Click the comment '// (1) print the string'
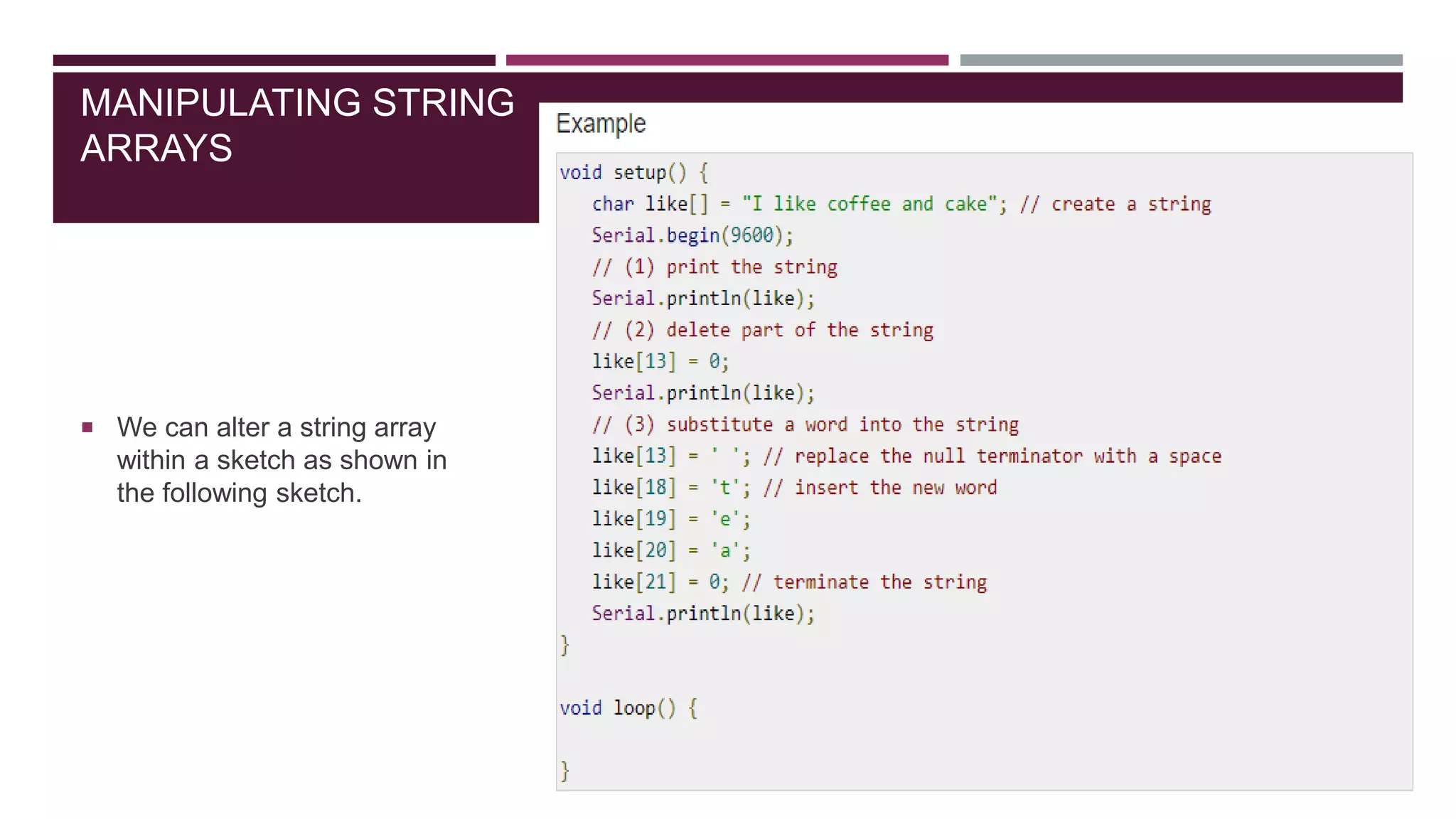The height and width of the screenshot is (819, 1456). click(x=714, y=267)
